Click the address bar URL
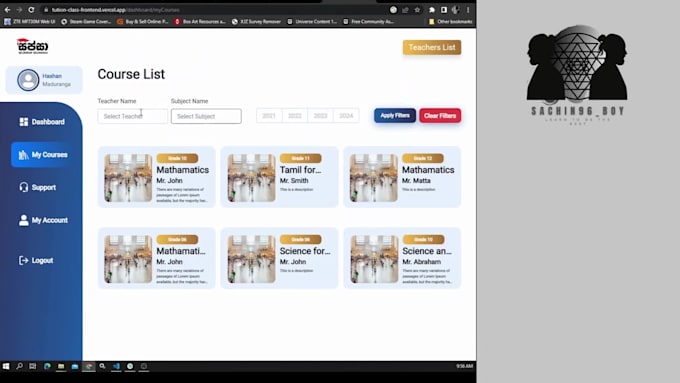 [x=115, y=10]
